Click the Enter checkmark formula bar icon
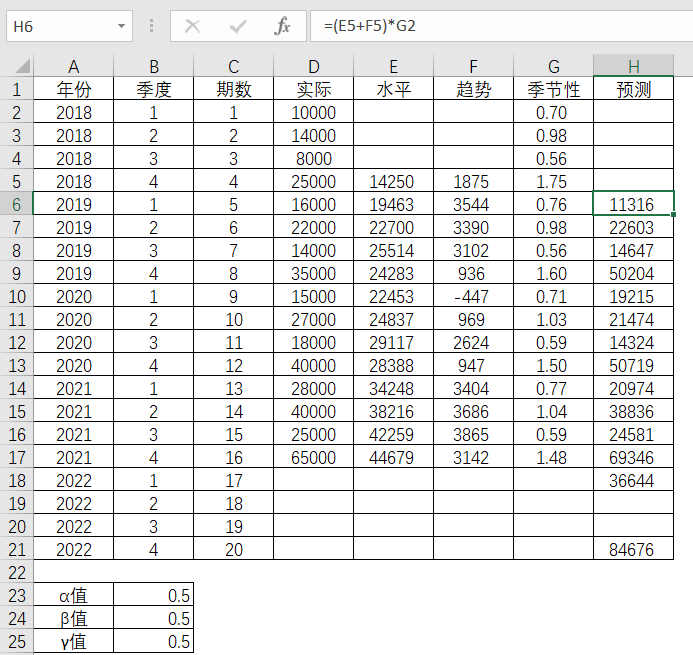This screenshot has height=655, width=693. pyautogui.click(x=238, y=26)
